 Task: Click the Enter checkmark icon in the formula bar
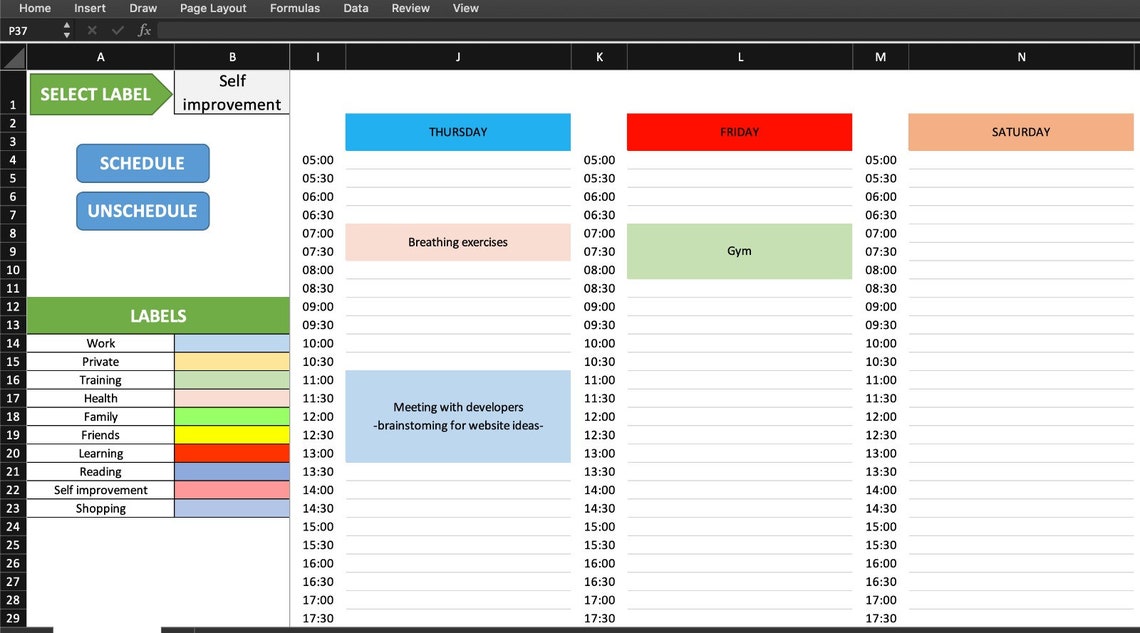[x=117, y=30]
